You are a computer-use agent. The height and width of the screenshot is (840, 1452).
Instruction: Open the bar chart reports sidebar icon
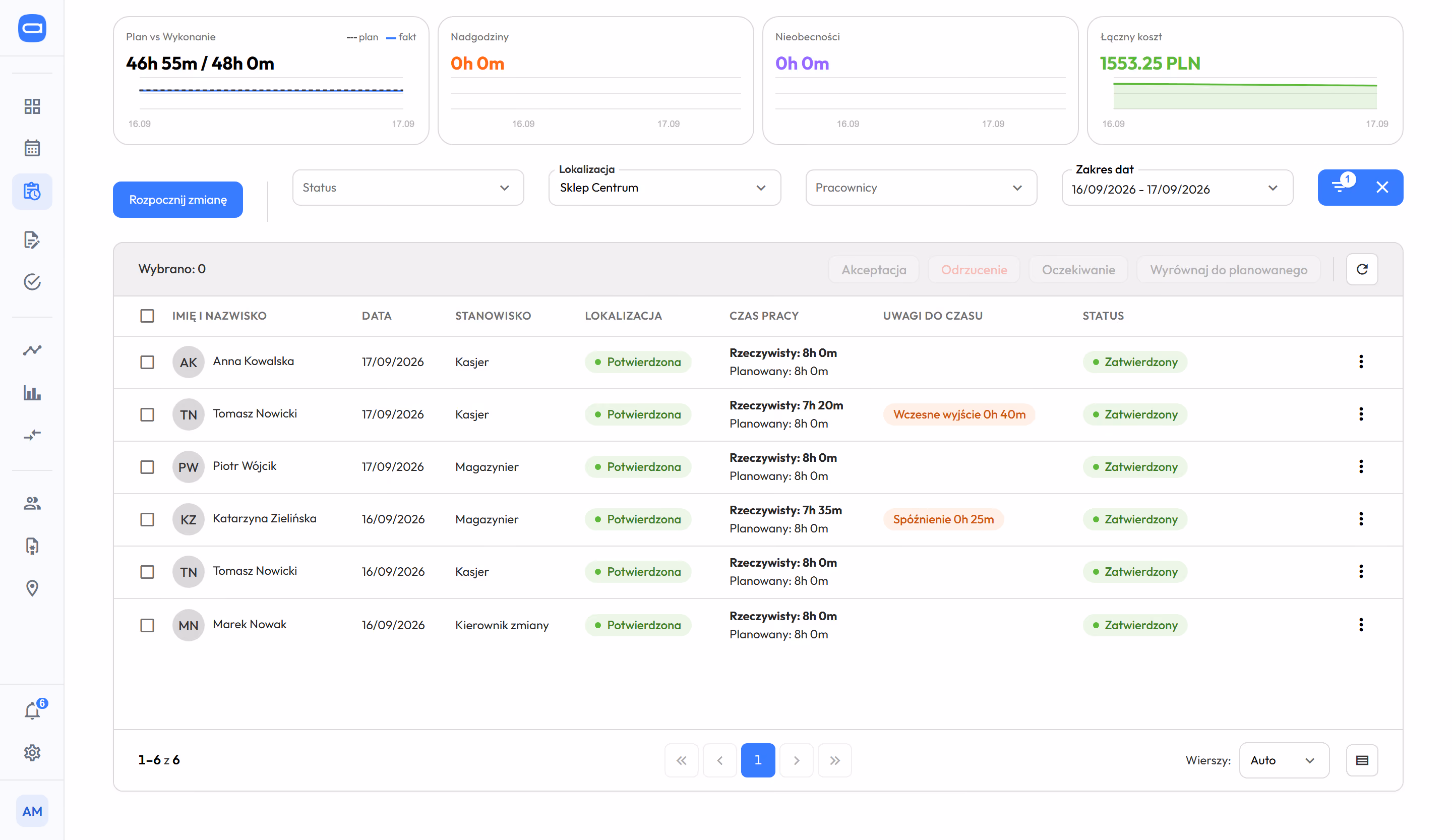click(32, 393)
